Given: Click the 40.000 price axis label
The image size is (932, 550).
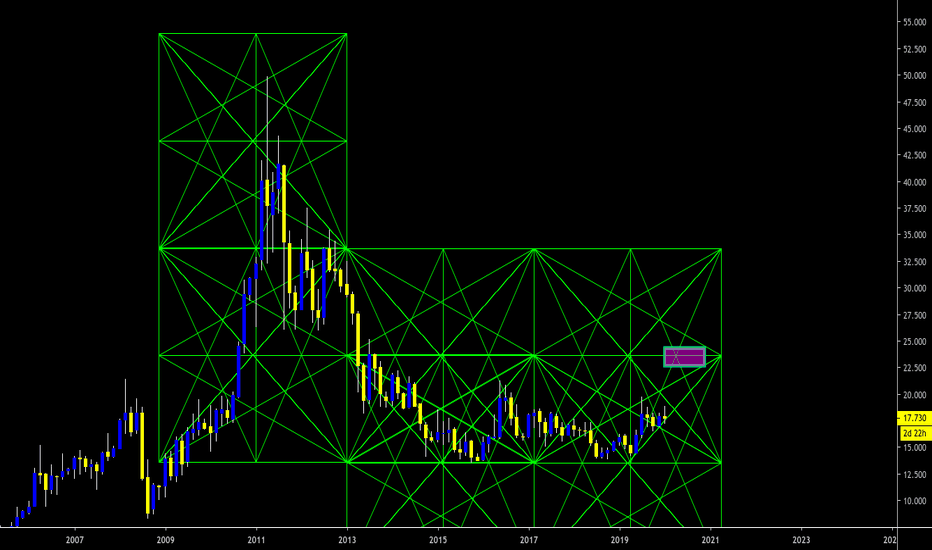Looking at the screenshot, I should (x=915, y=182).
